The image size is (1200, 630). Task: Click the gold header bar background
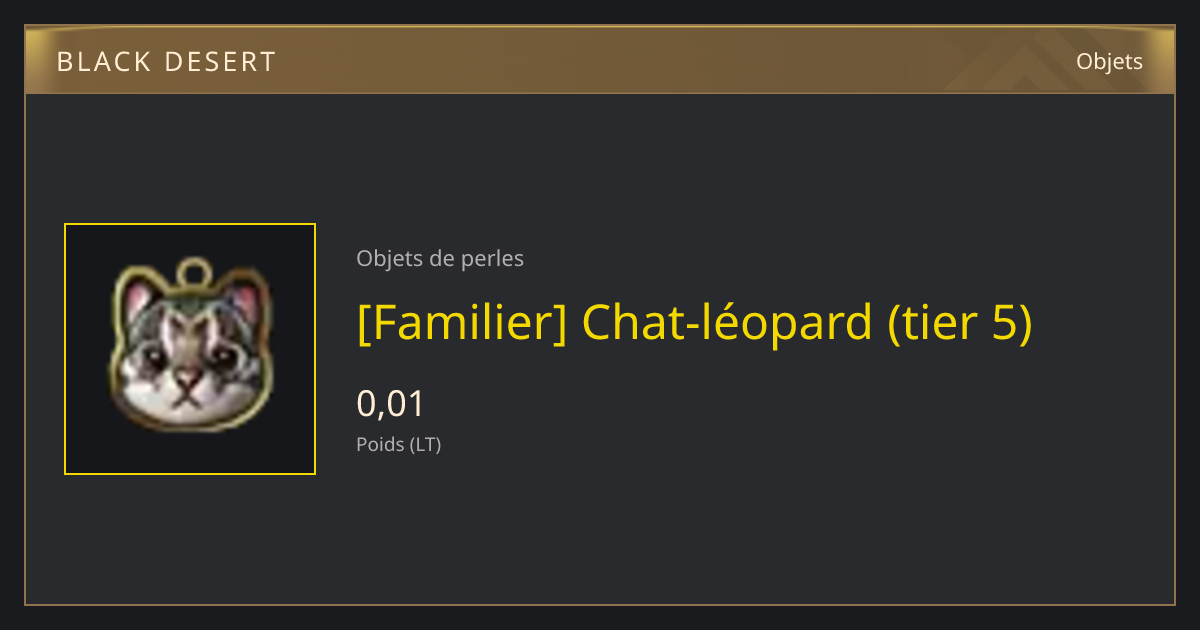click(600, 61)
